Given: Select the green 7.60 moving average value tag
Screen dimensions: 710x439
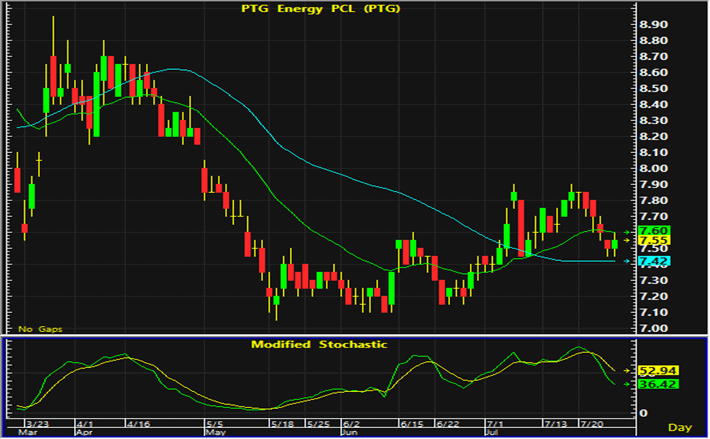Looking at the screenshot, I should [654, 231].
